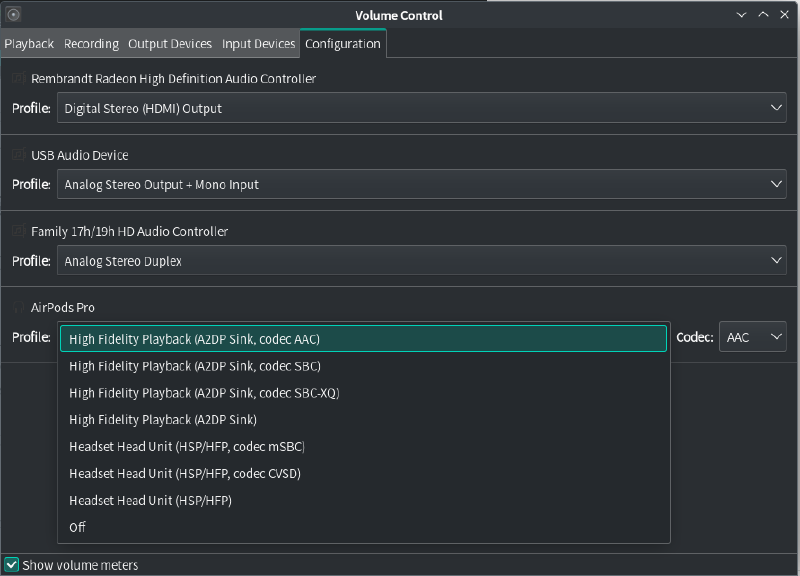Pick Headset Head Unit with codec CVSD

184,474
